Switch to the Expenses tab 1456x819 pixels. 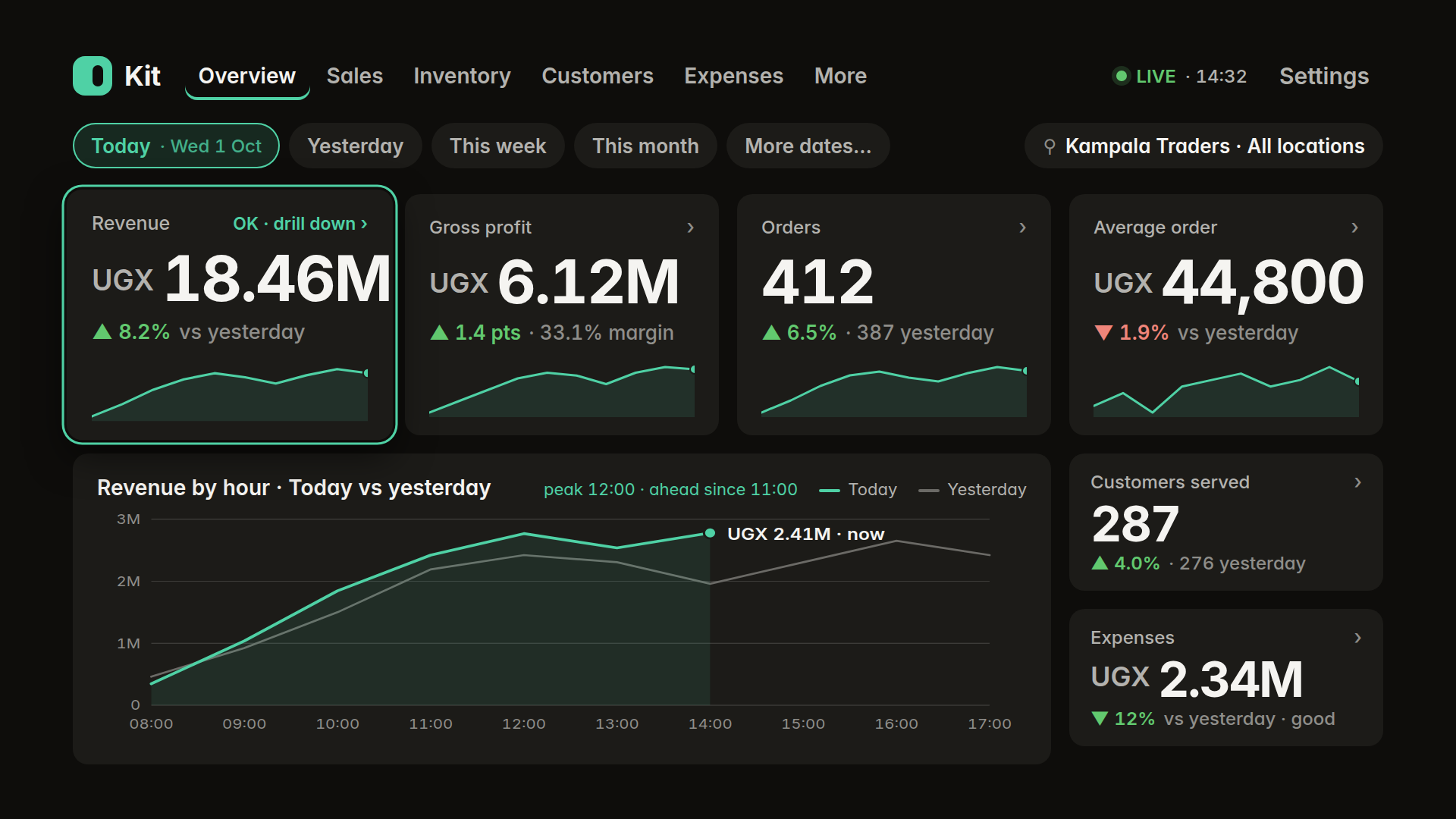pos(733,76)
